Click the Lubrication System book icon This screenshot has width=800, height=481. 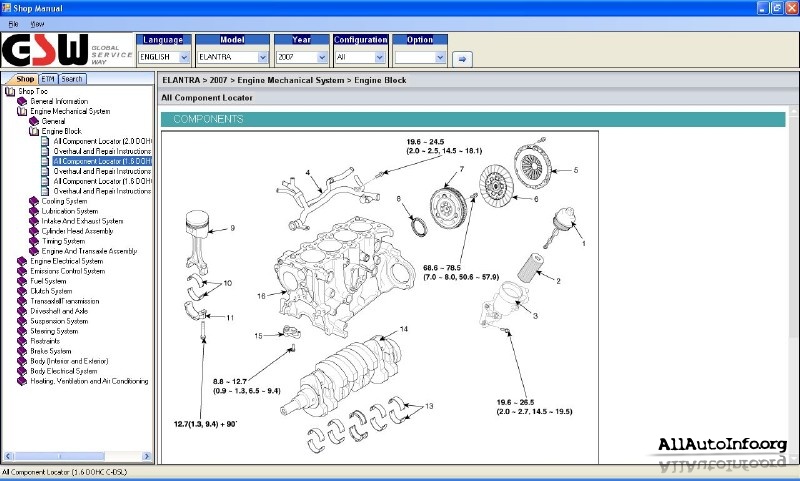point(34,211)
